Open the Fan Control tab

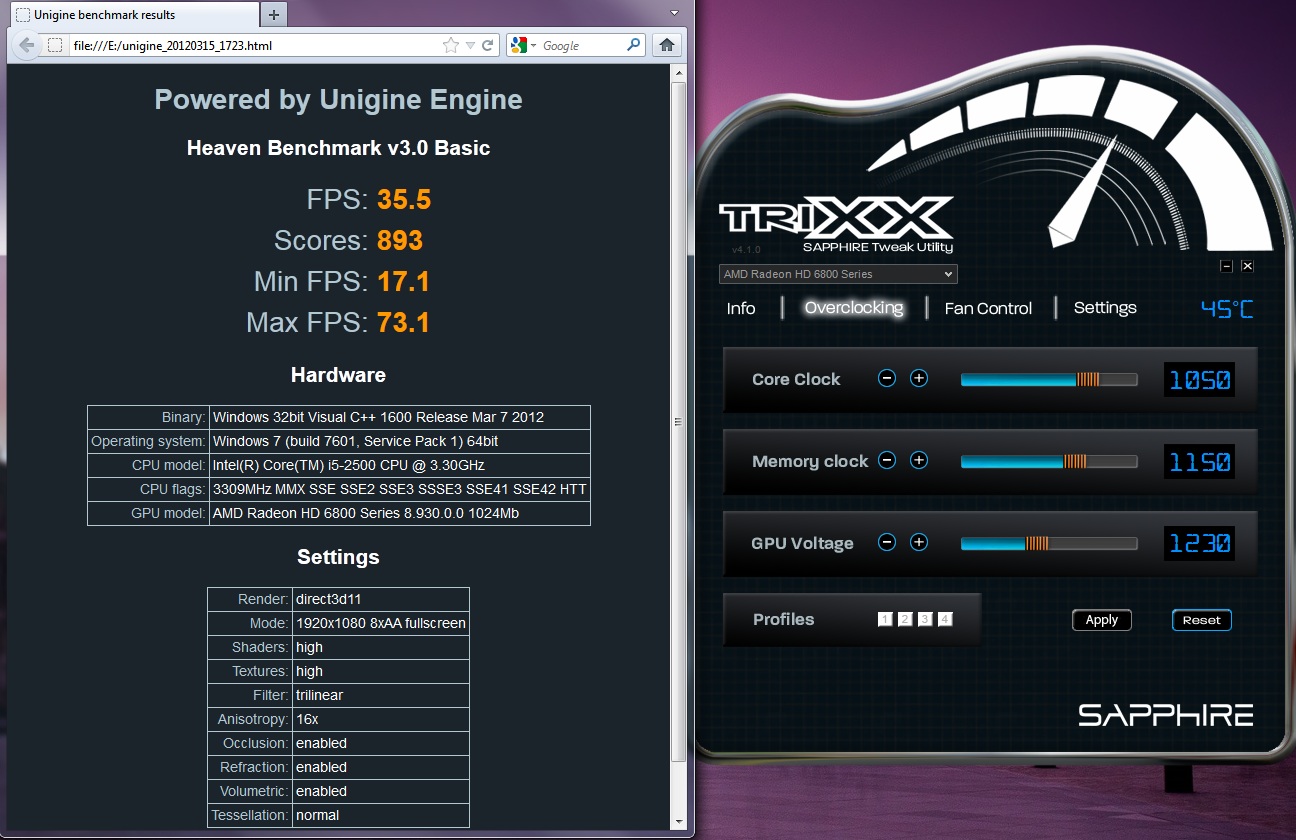point(988,308)
